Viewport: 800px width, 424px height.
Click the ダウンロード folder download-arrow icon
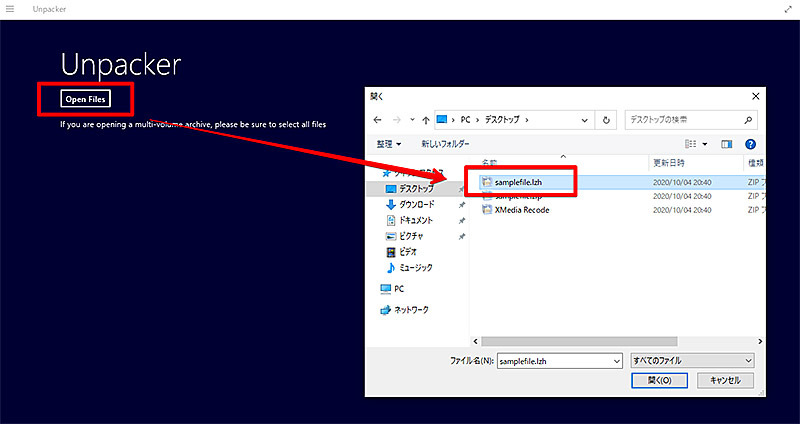(391, 205)
